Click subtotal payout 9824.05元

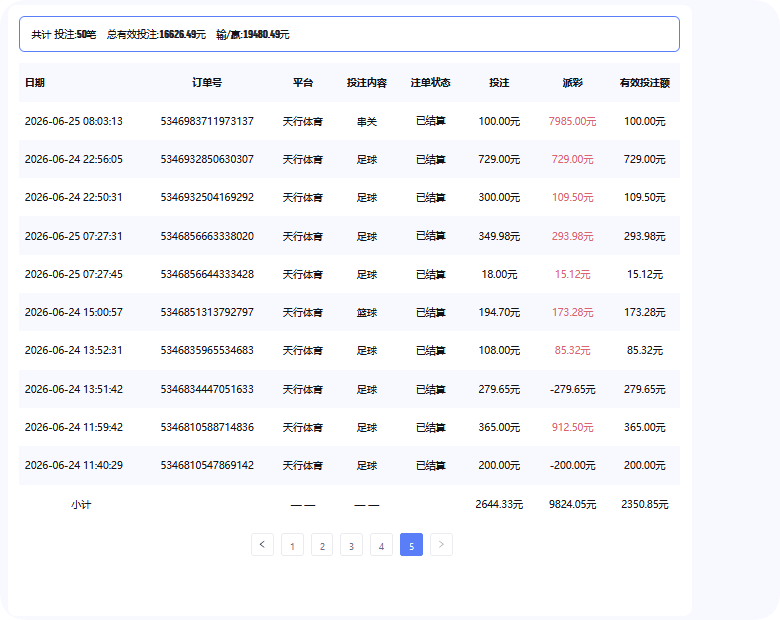573,505
